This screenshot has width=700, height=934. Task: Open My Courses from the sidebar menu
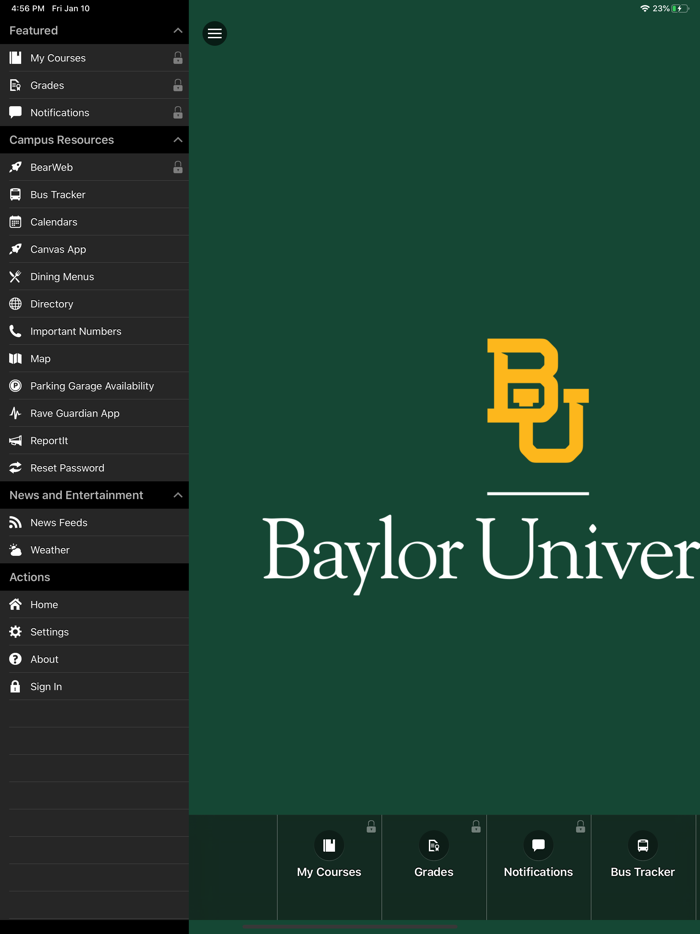pyautogui.click(x=94, y=58)
